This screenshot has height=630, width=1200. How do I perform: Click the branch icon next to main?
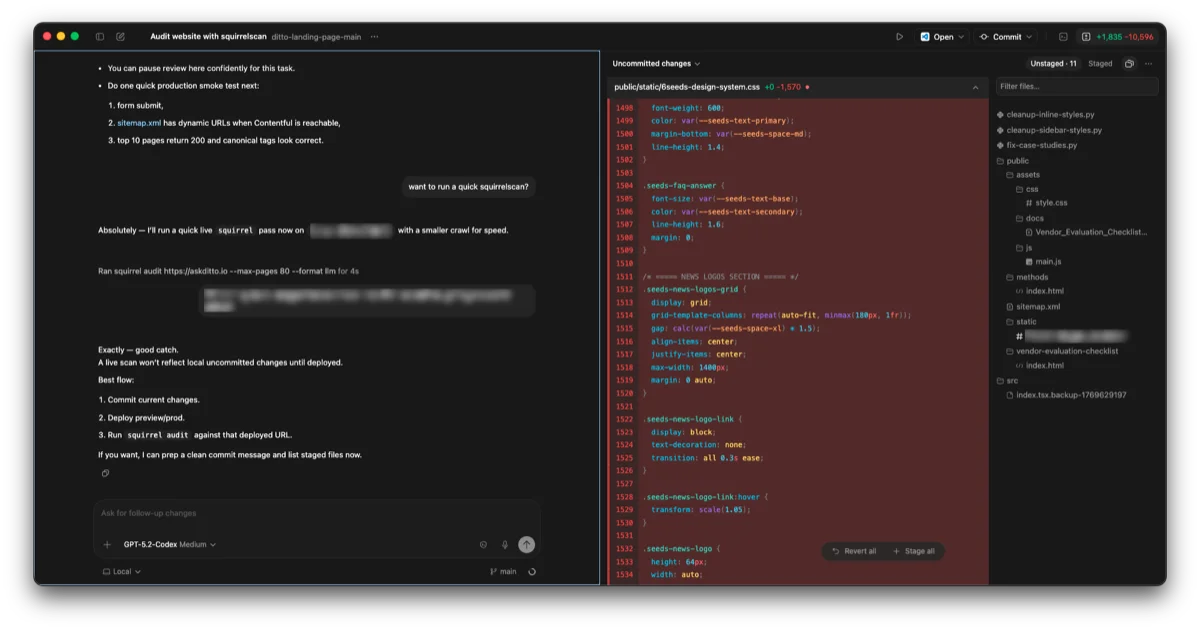(x=492, y=571)
